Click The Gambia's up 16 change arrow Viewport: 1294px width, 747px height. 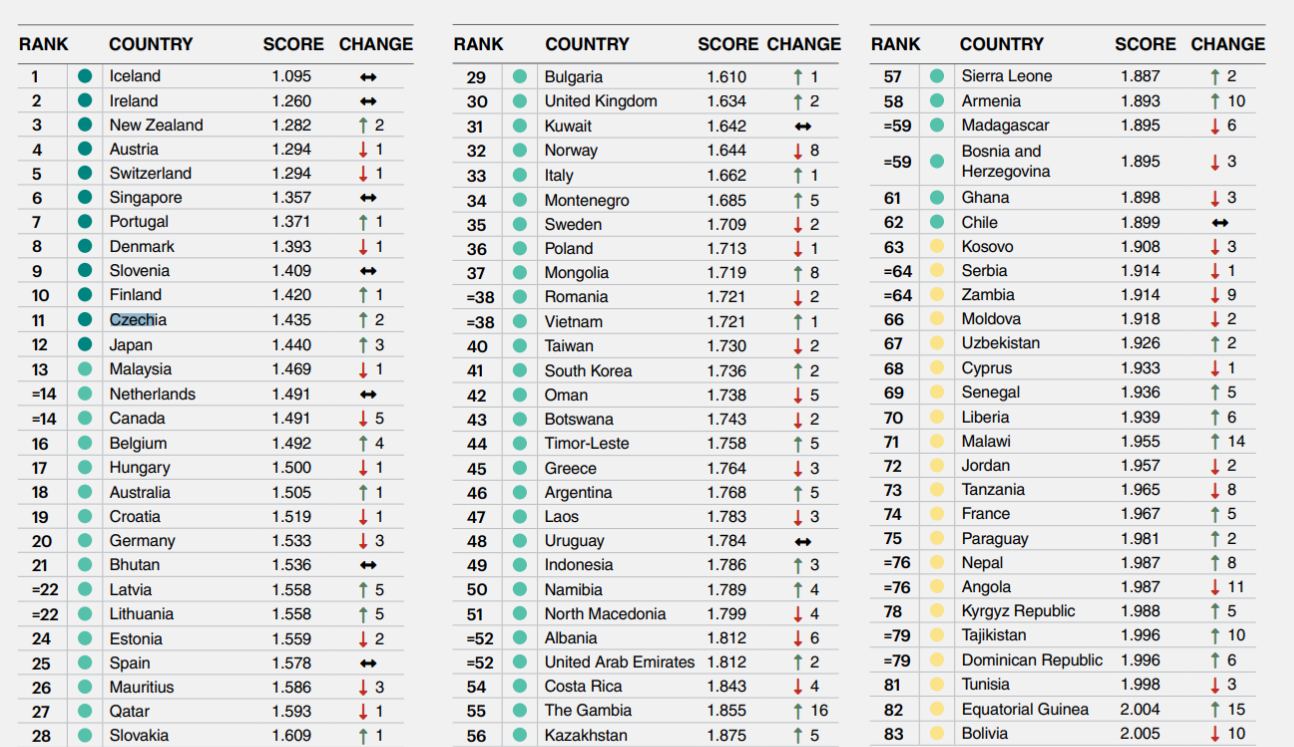(798, 711)
